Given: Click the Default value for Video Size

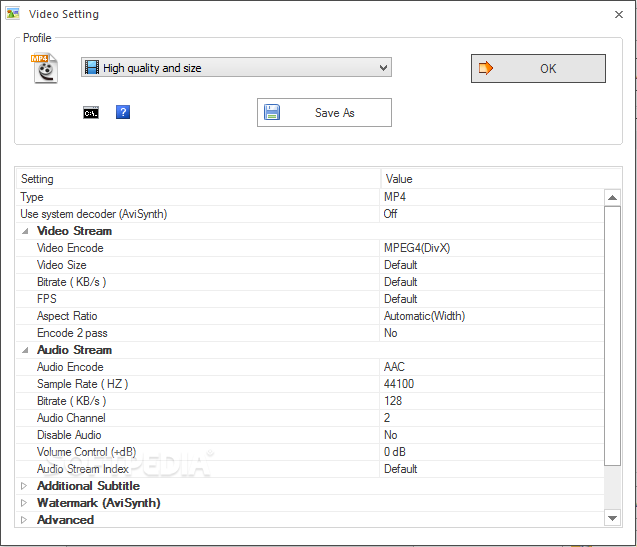Looking at the screenshot, I should (401, 265).
